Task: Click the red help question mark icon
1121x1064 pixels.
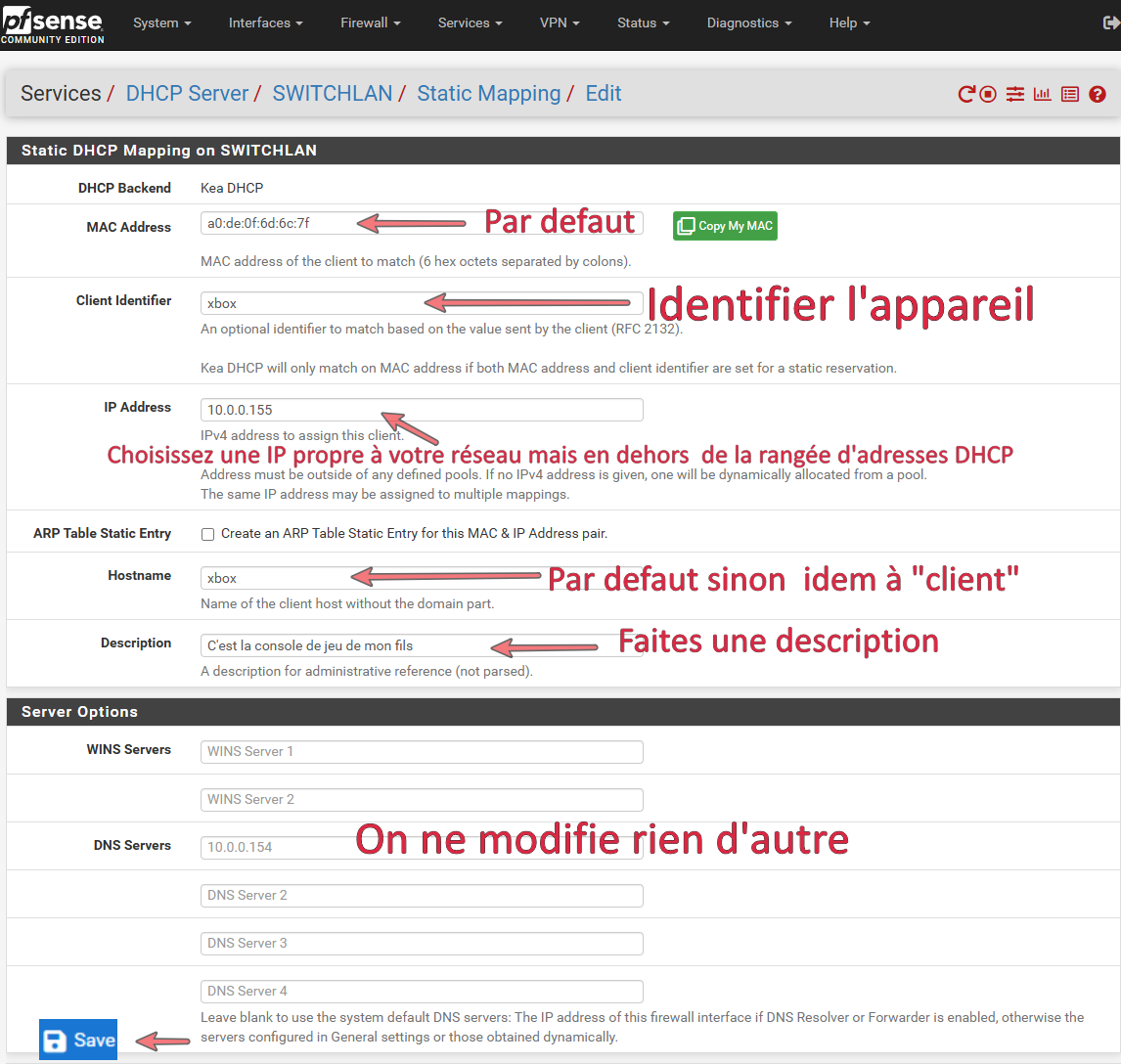Action: coord(1098,94)
